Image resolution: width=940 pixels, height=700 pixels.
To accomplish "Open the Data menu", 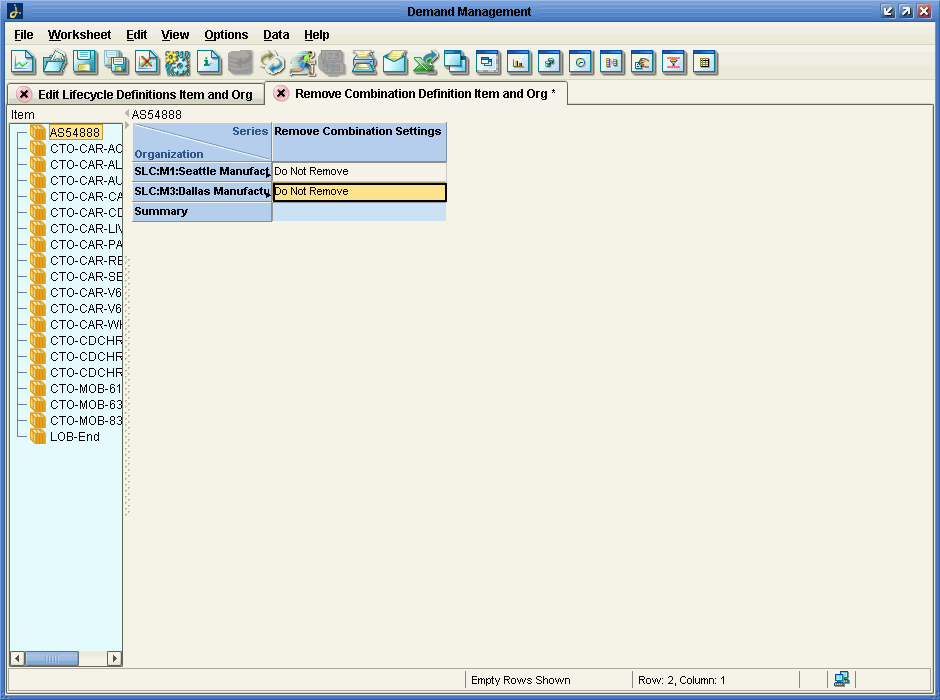I will (x=276, y=35).
